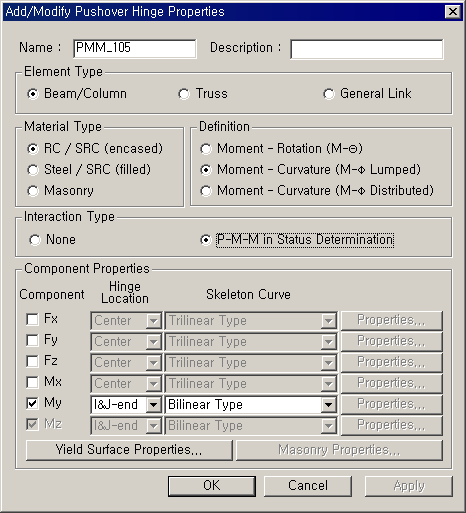
Task: Open Fy skeleton curve dropdown
Action: coord(328,342)
